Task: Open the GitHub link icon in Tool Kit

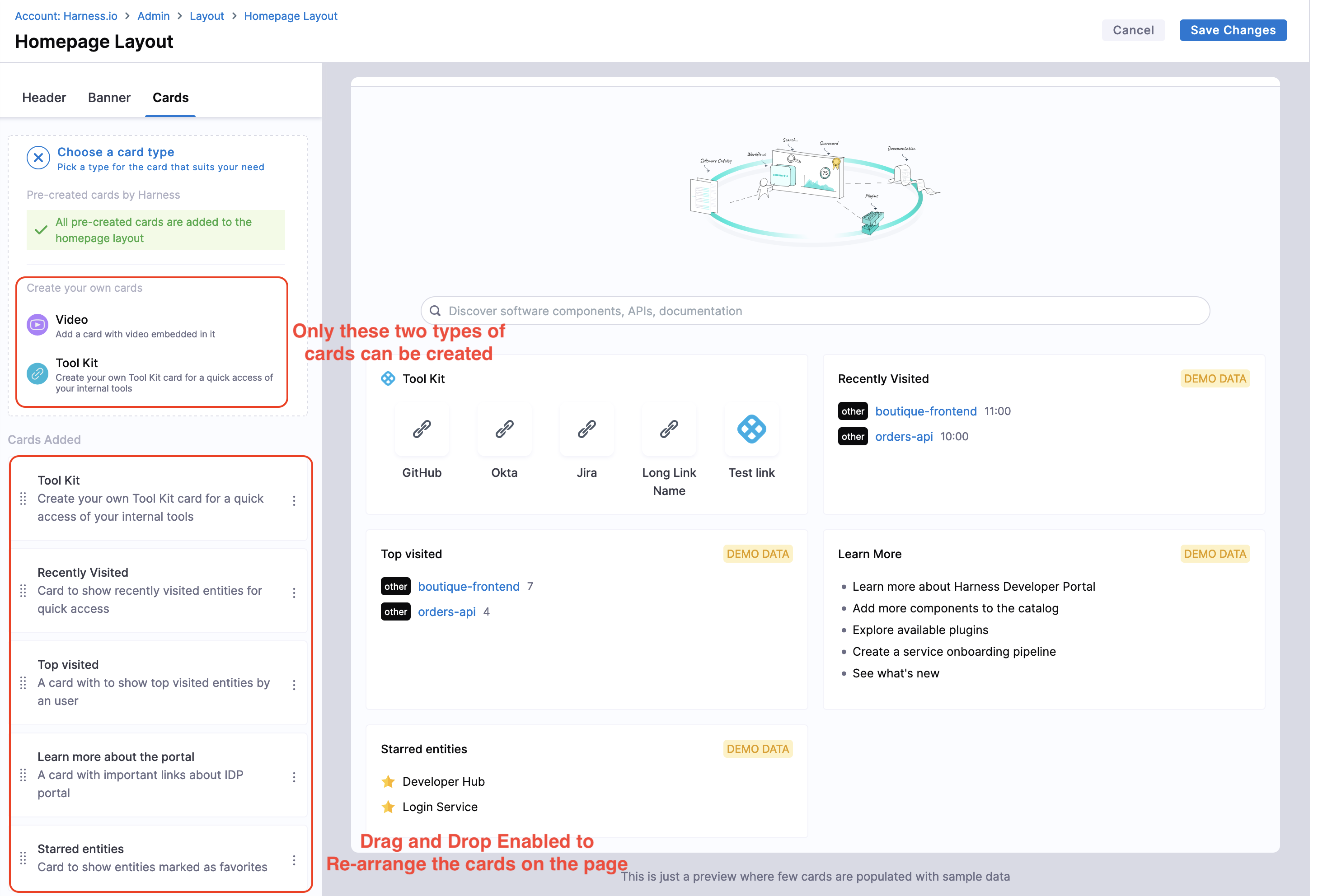Action: click(422, 429)
